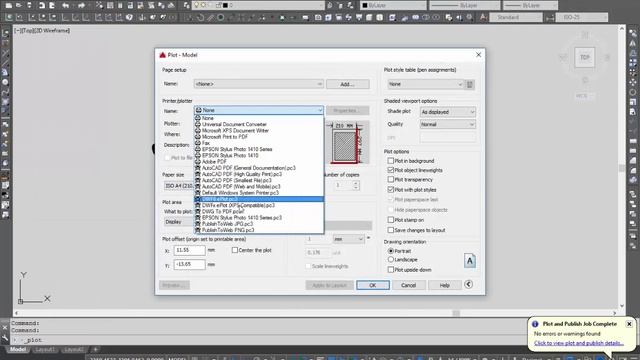Click the Add... page setup button

point(348,84)
